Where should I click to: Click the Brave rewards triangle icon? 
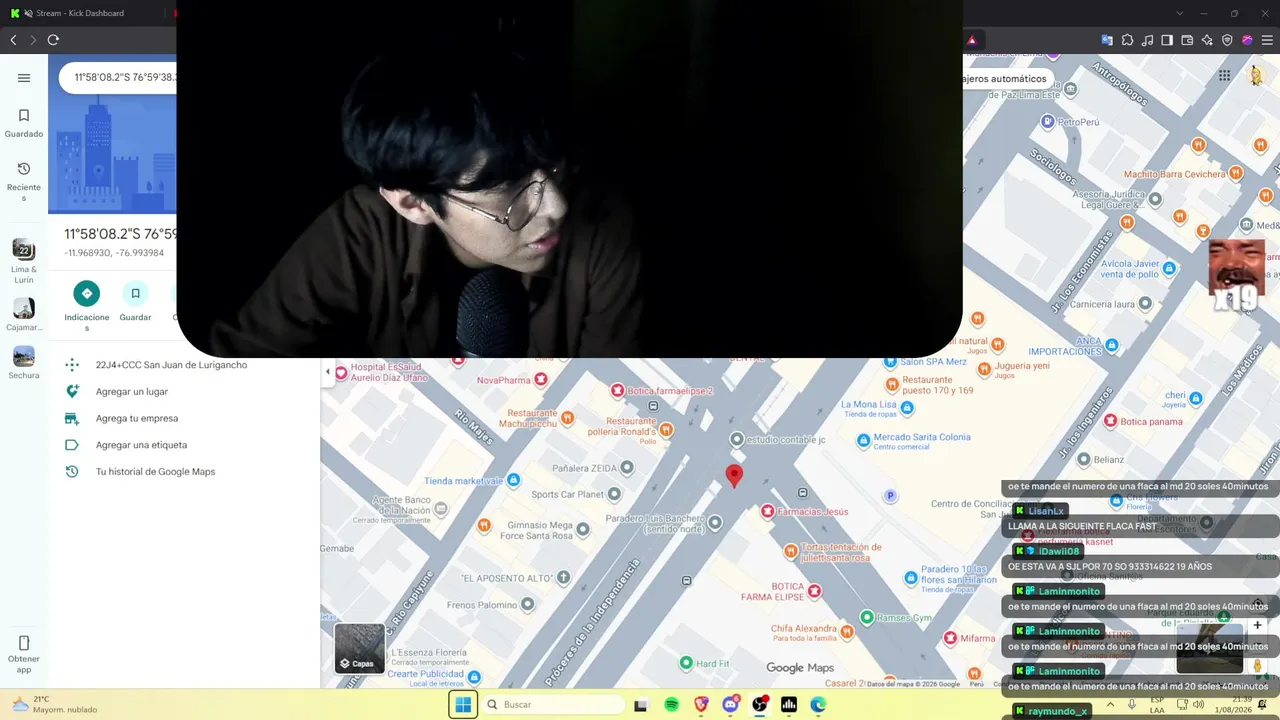971,40
